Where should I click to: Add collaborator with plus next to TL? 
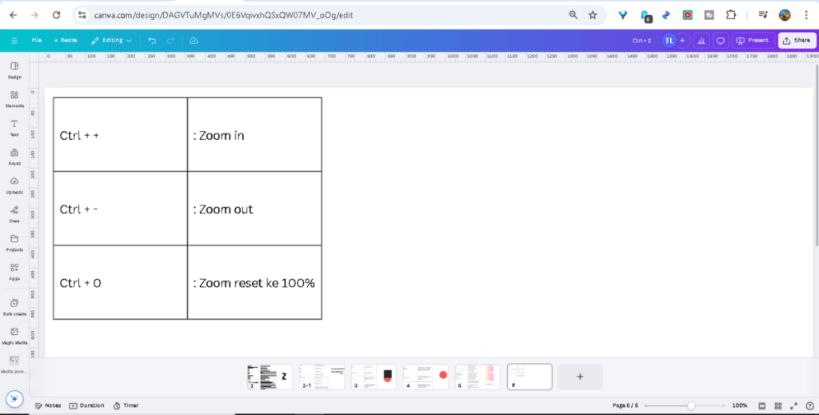[682, 41]
